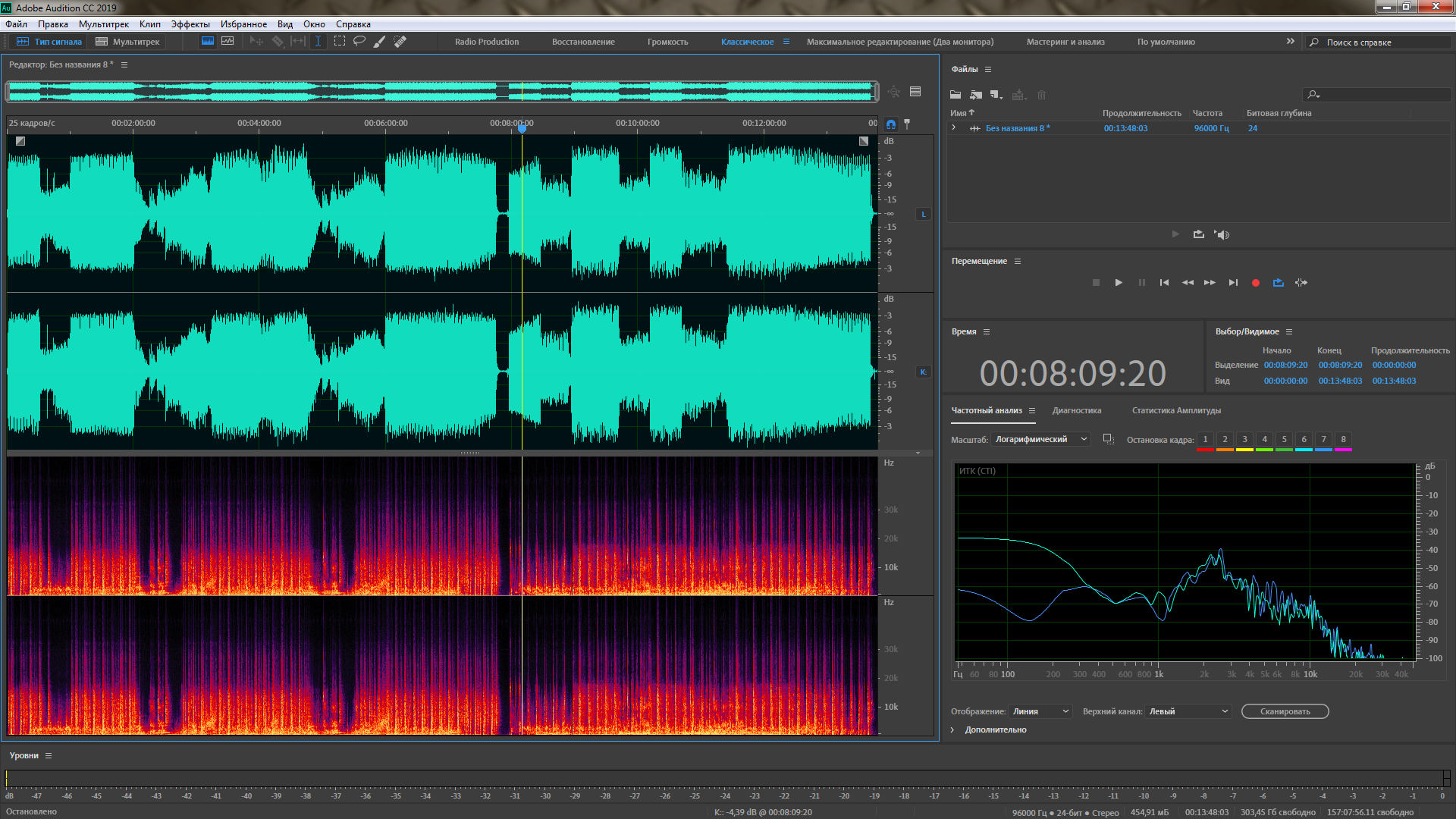Open file icon in Файлы panel

(955, 95)
